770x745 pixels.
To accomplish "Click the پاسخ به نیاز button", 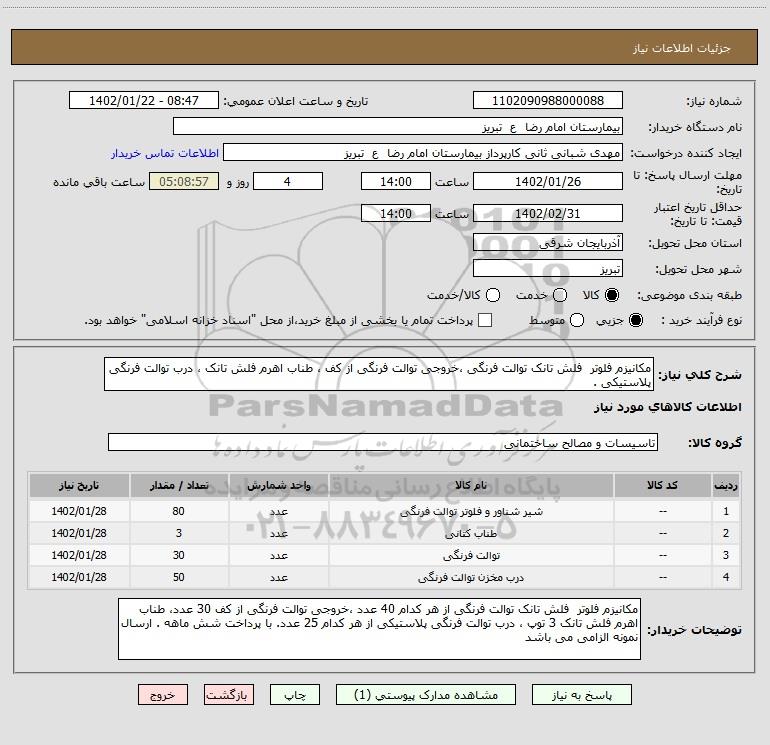I will coord(581,695).
